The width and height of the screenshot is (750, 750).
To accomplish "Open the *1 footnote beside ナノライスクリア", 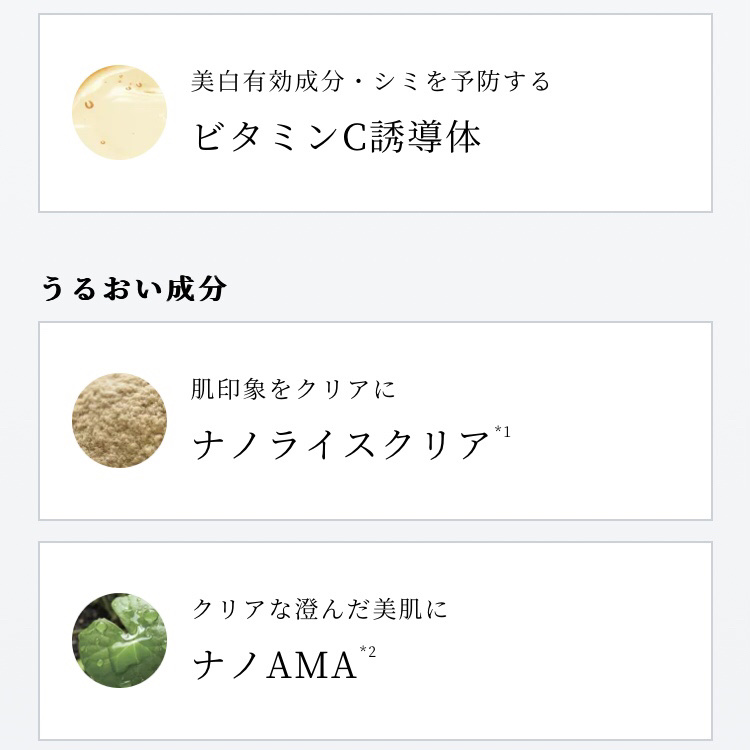I will 502,432.
